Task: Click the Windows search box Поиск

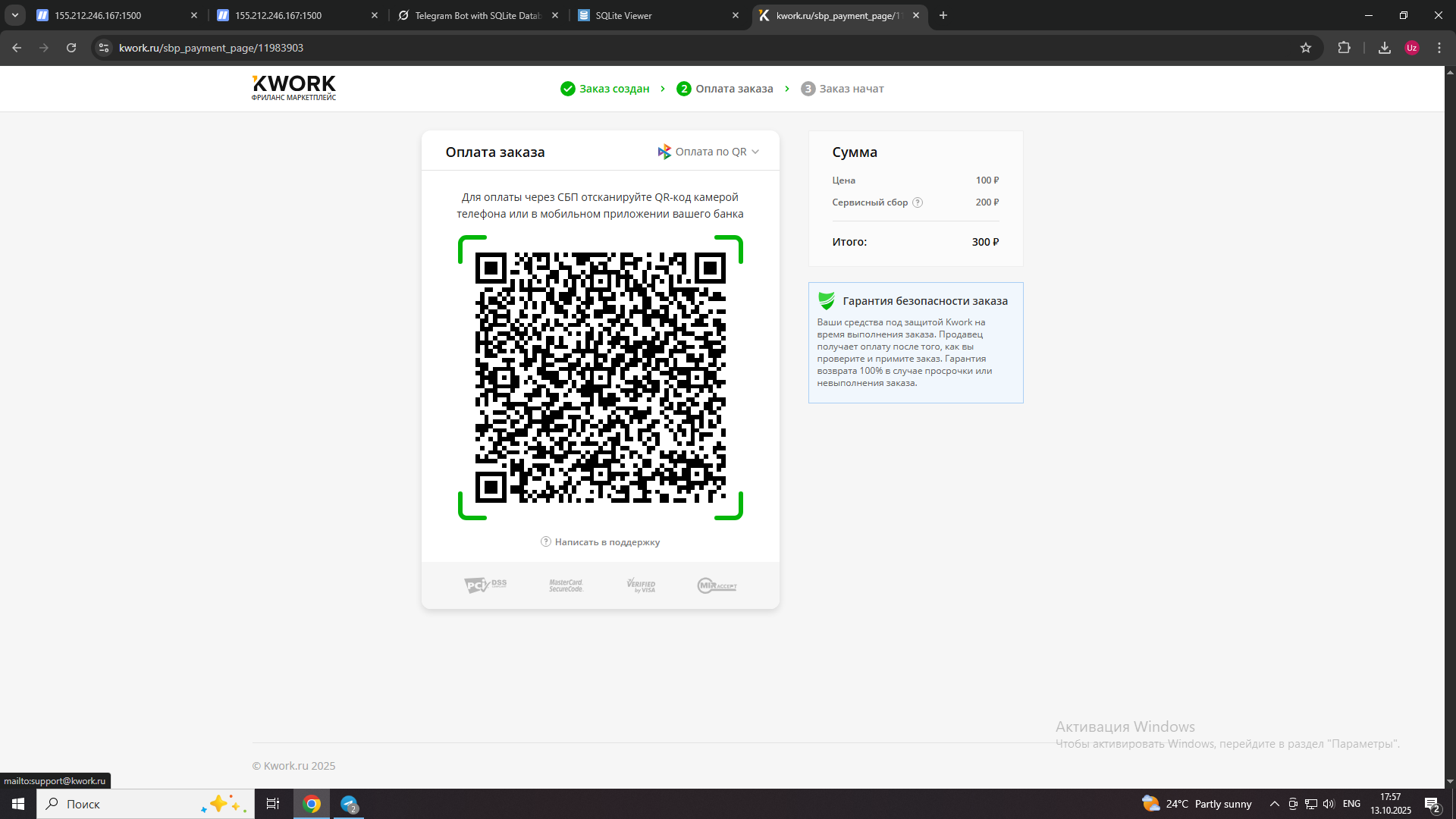Action: click(x=121, y=804)
